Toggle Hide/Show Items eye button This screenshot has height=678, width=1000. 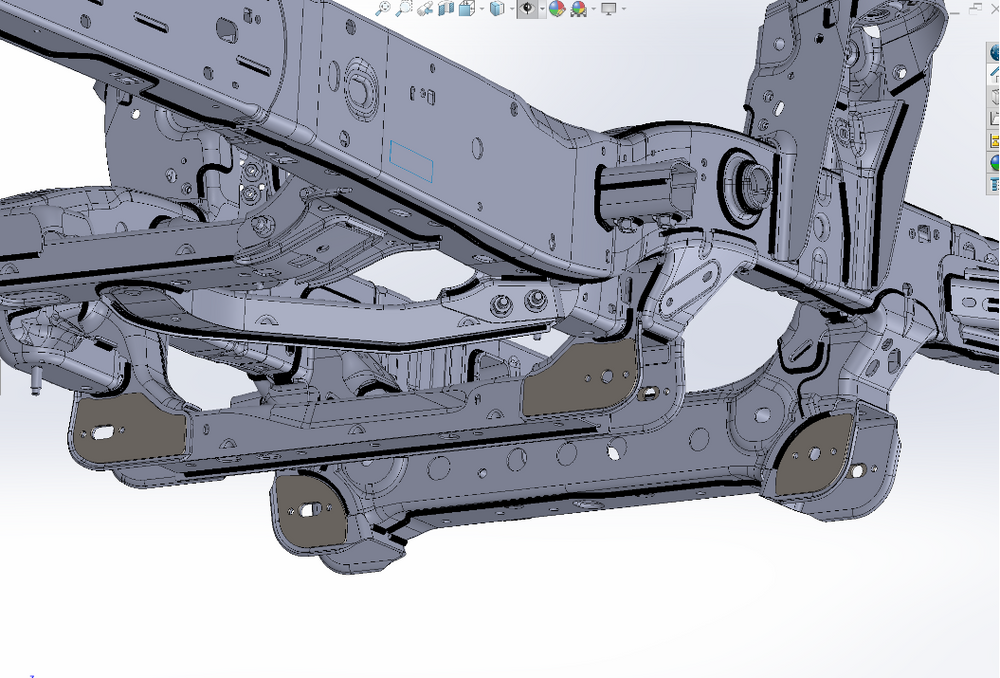[x=527, y=9]
